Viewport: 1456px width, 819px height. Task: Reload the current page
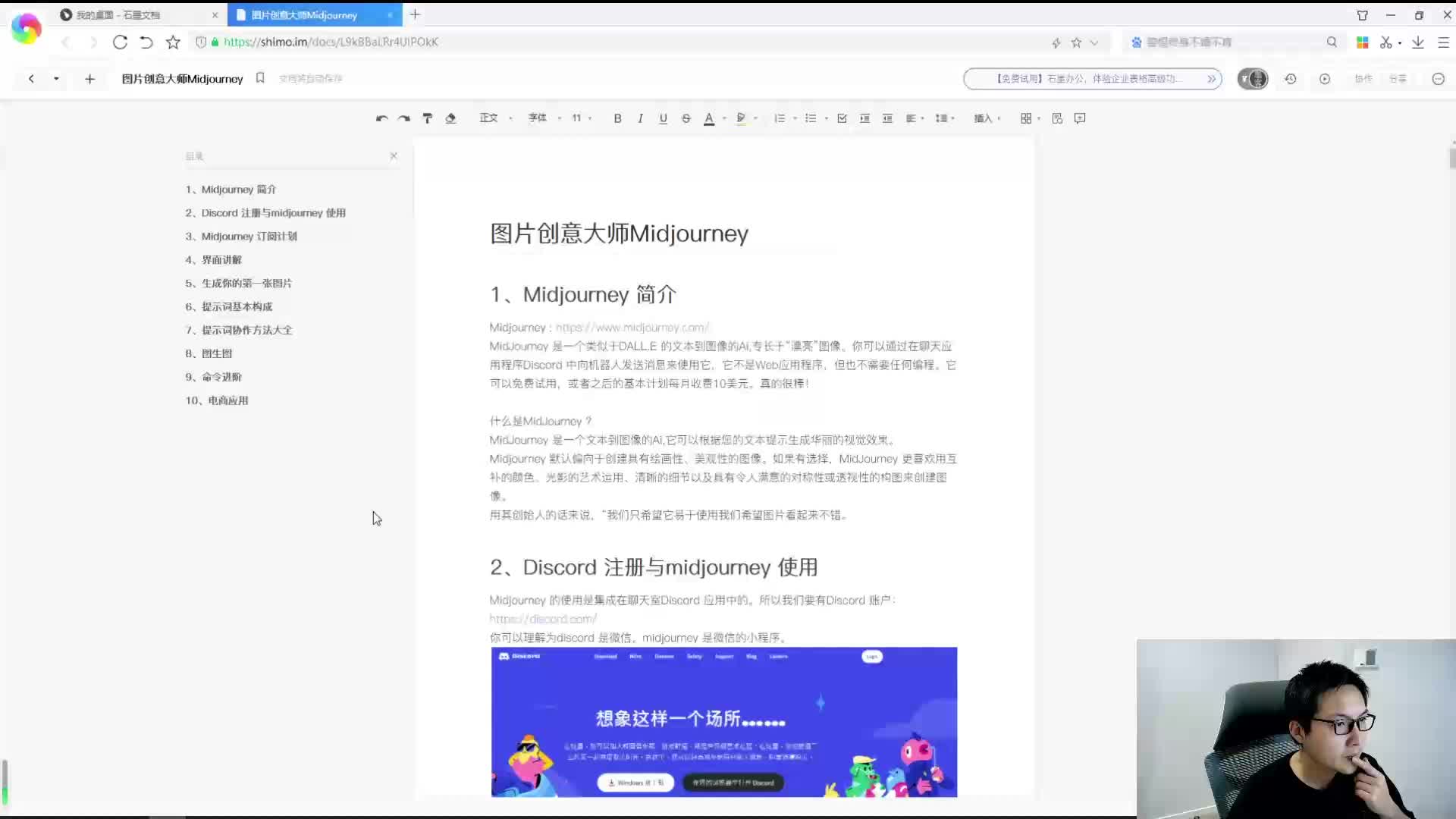(120, 42)
